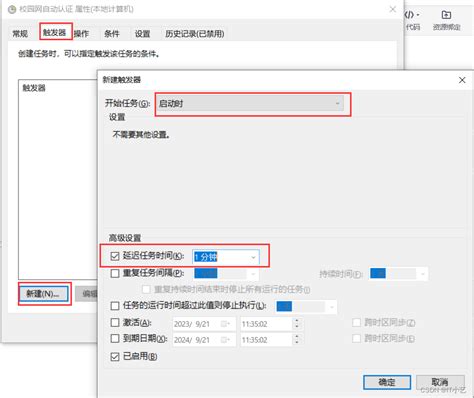This screenshot has height=398, width=474.
Task: Click the 新建(N)... button
Action: pyautogui.click(x=43, y=294)
